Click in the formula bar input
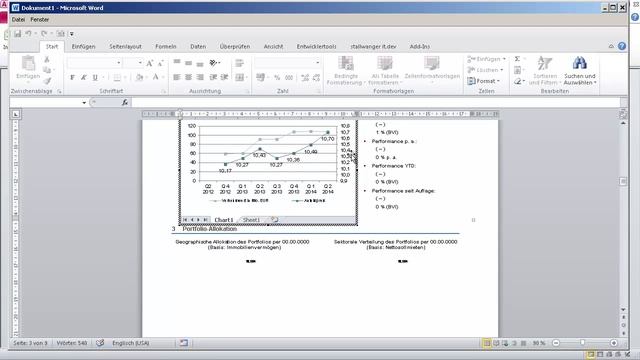Image resolution: width=640 pixels, height=360 pixels. point(376,102)
